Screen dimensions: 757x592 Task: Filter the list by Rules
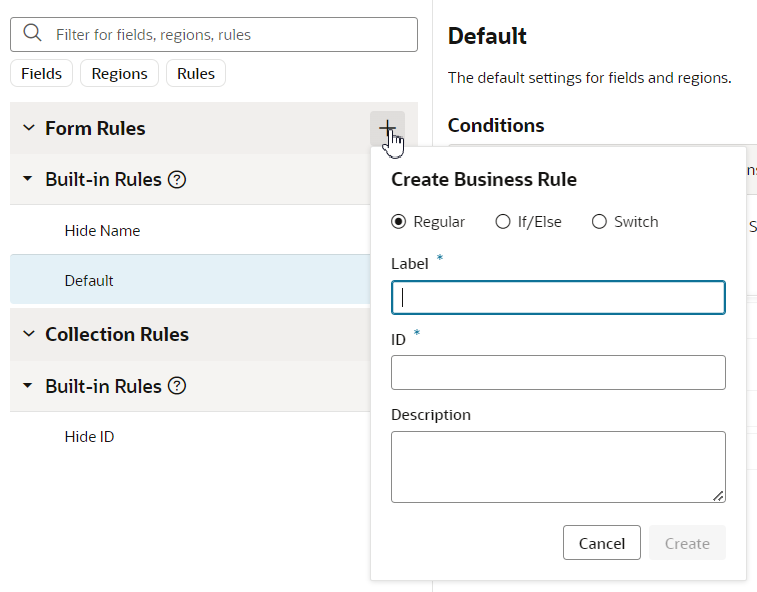[196, 73]
